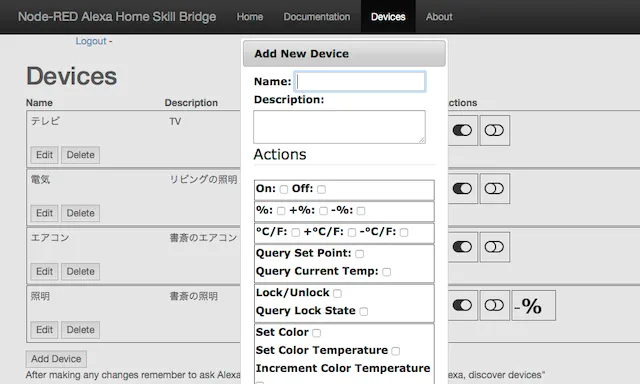
Task: Click the TV description text
Action: (x=175, y=122)
